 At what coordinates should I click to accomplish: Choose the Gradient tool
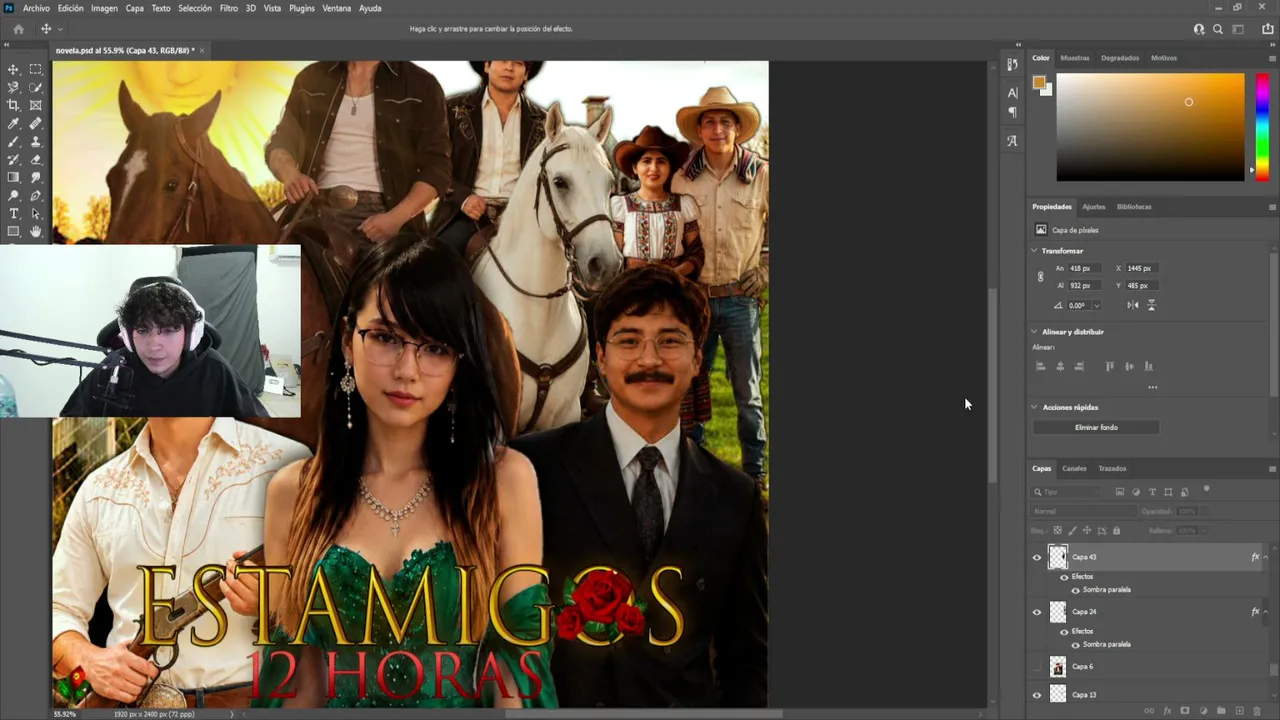coord(14,177)
